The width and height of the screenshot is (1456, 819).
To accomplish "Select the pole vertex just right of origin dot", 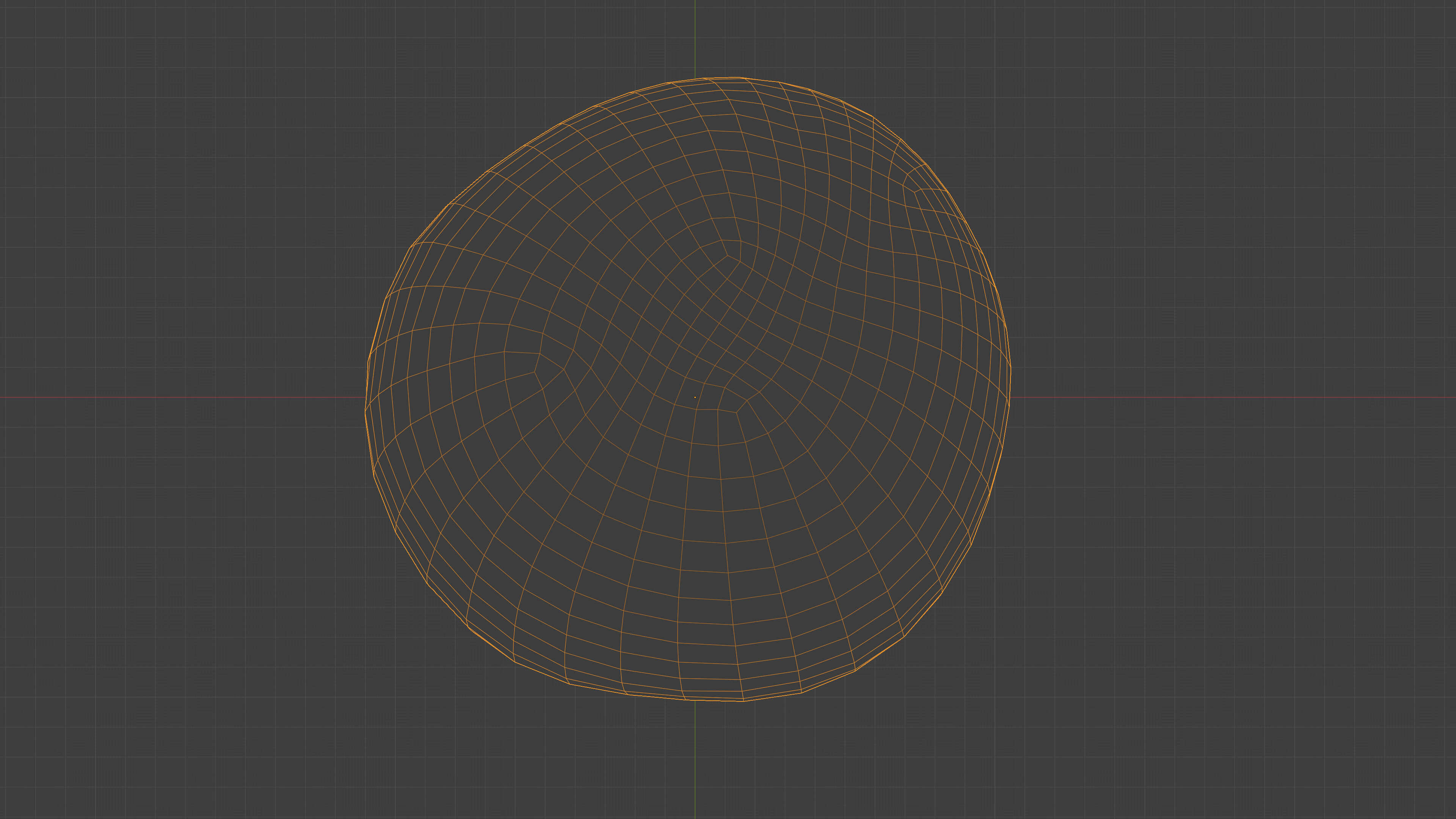I will pyautogui.click(x=736, y=412).
